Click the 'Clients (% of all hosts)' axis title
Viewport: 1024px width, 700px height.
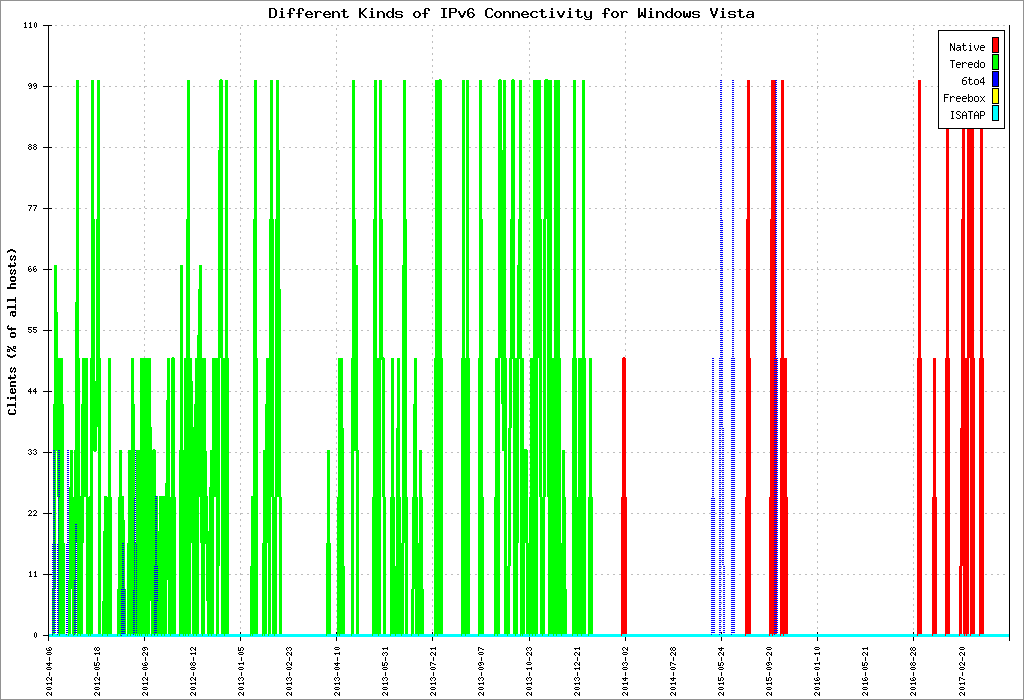tap(13, 330)
